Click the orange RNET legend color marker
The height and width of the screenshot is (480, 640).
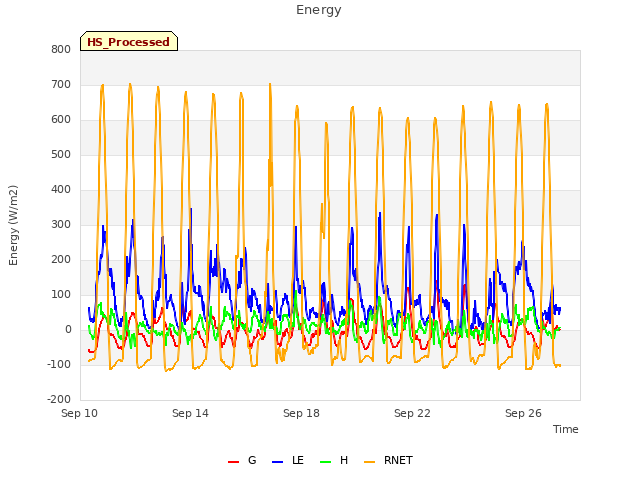369,462
